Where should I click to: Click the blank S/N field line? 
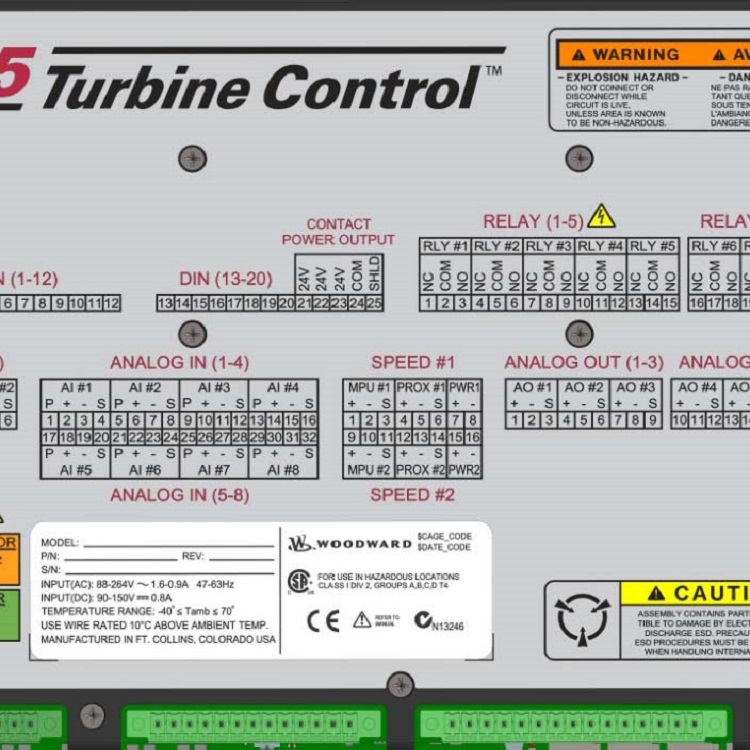point(170,571)
